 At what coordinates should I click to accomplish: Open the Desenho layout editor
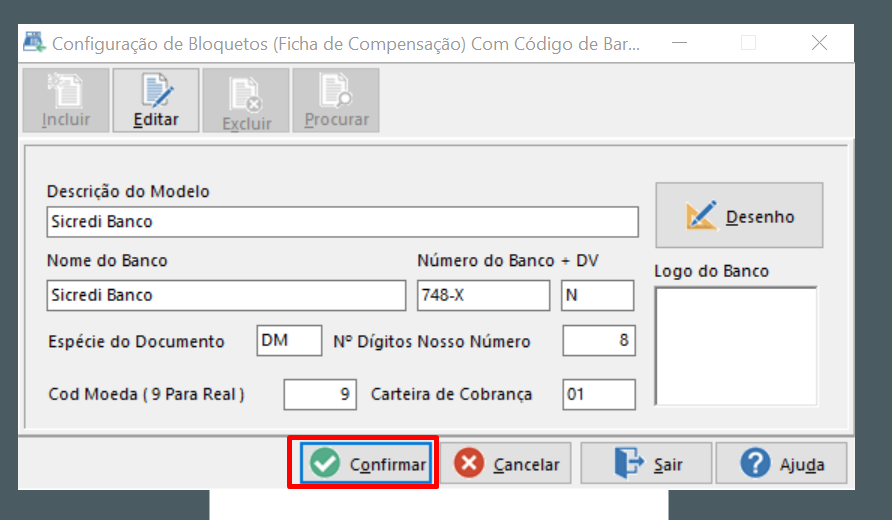tap(739, 215)
